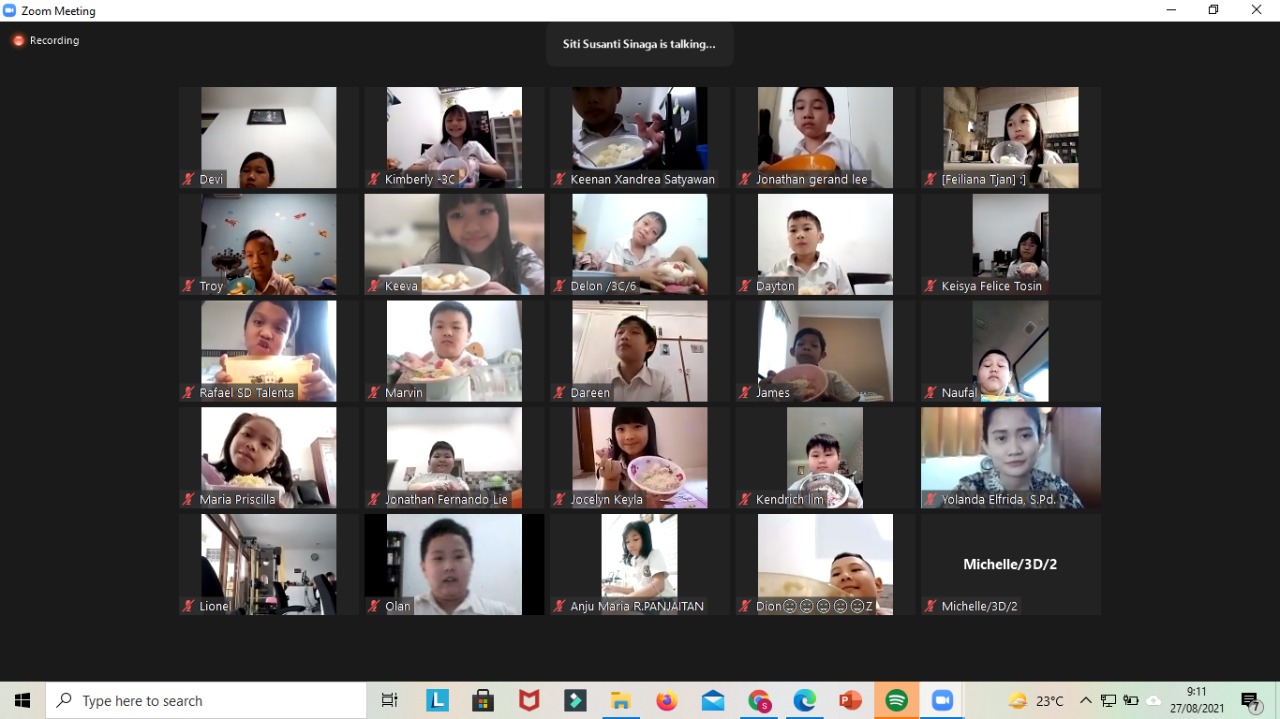This screenshot has height=719, width=1280.
Task: Open Task View from the taskbar
Action: tap(390, 701)
